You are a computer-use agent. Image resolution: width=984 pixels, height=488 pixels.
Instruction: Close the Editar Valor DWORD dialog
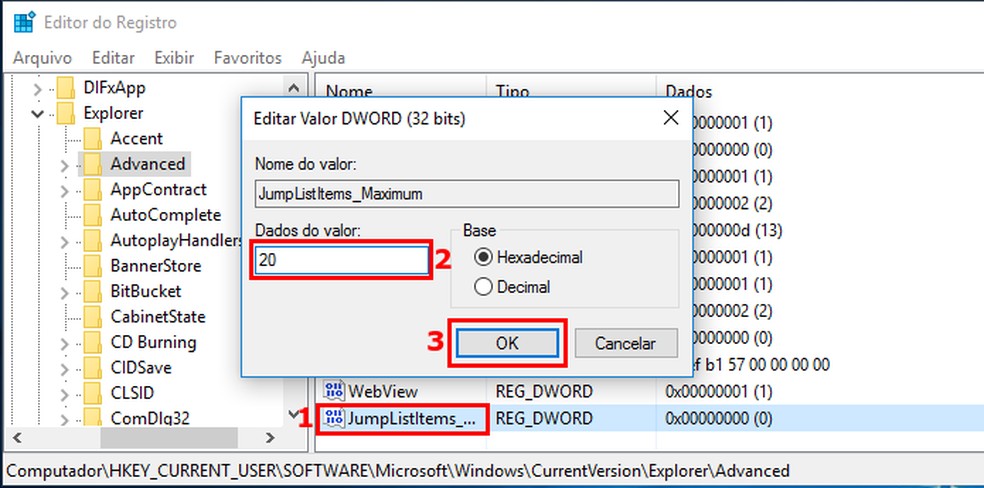click(671, 117)
